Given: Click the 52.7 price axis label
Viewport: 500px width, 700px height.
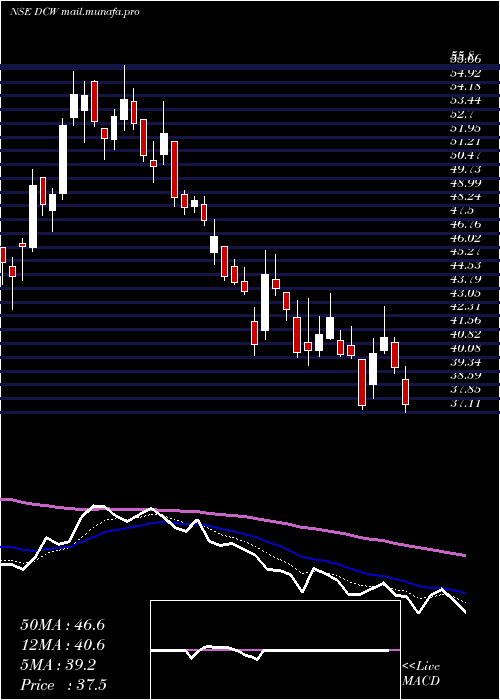Looking at the screenshot, I should pos(462,114).
